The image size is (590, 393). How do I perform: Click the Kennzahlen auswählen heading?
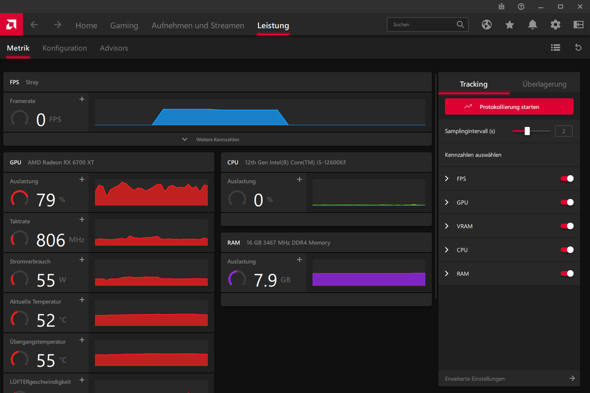click(x=473, y=155)
